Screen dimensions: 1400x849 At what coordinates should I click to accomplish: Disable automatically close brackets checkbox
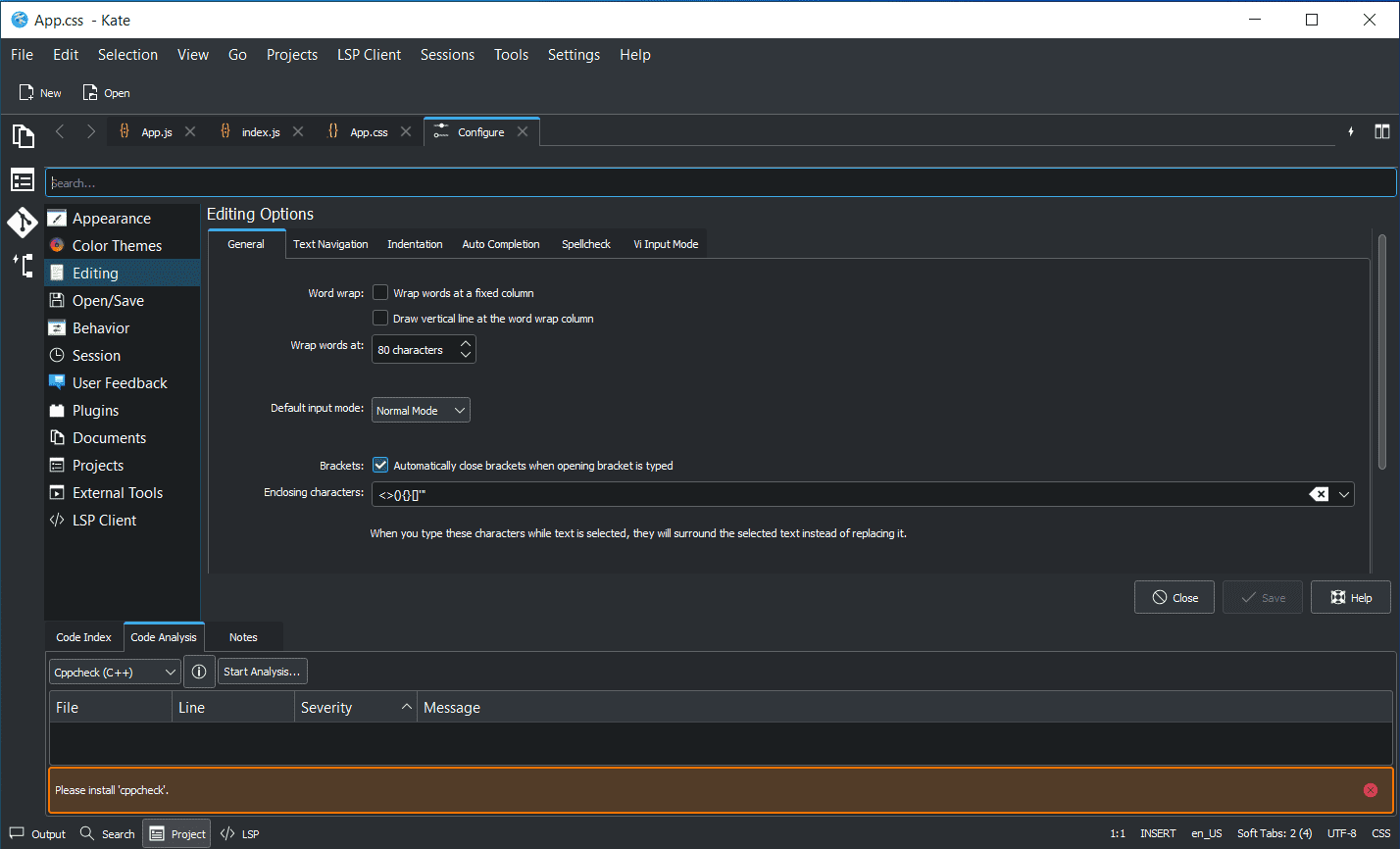(380, 466)
